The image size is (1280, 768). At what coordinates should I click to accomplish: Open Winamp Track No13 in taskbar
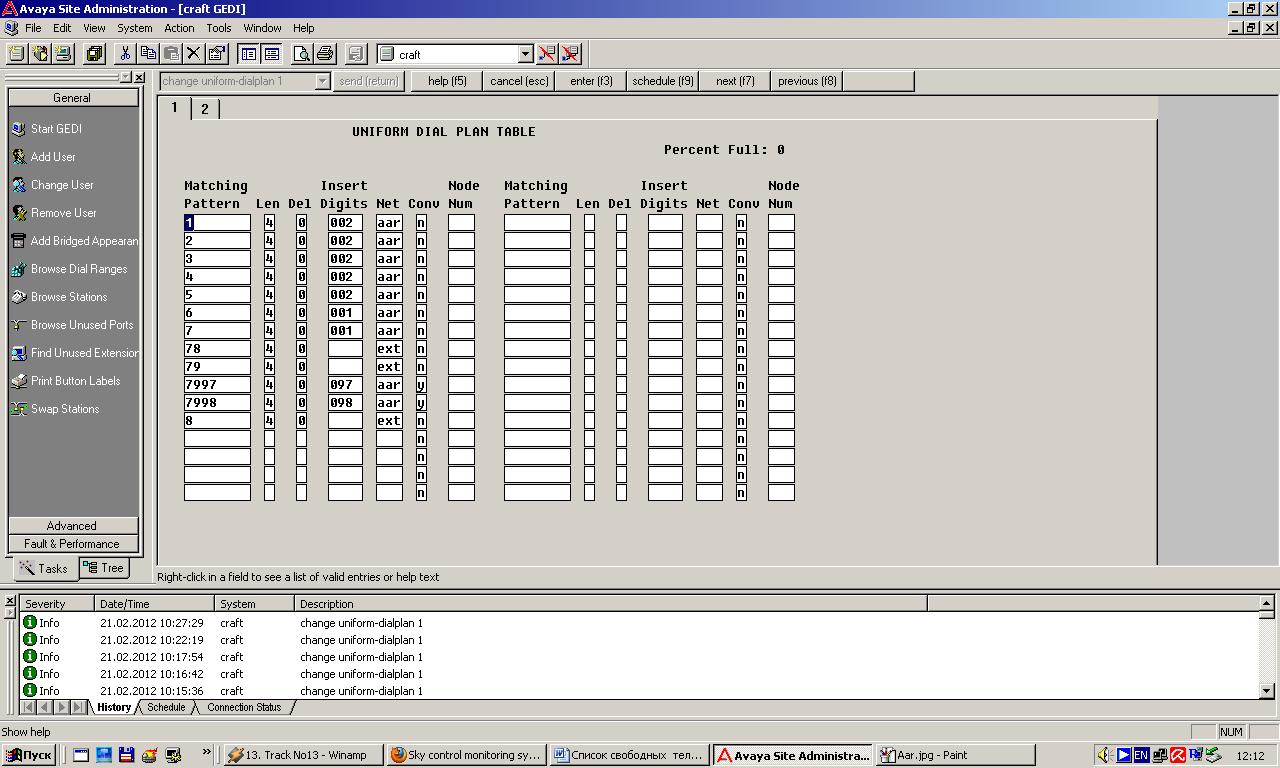point(304,755)
